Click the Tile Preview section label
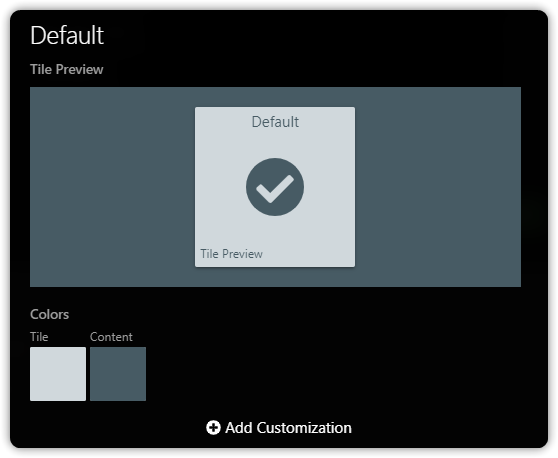558x458 pixels. point(67,69)
